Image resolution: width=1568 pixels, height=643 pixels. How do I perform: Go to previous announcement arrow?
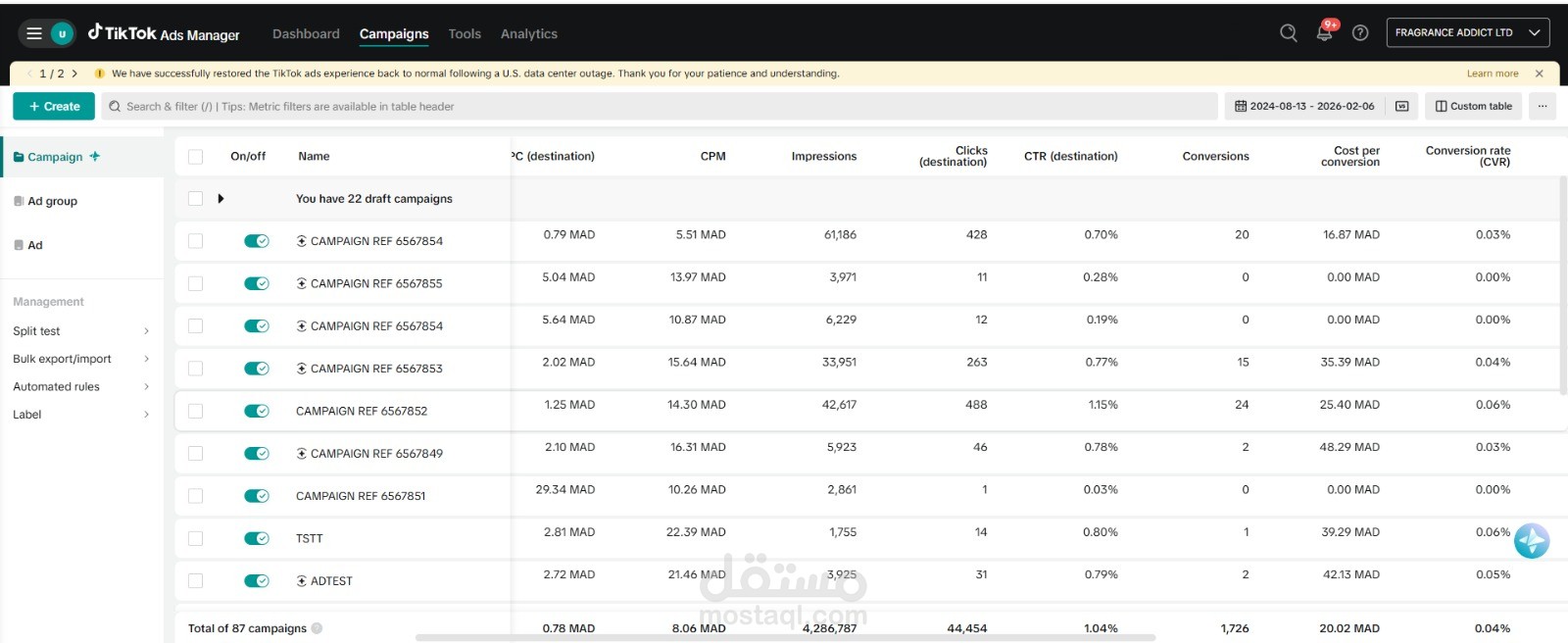(x=29, y=74)
